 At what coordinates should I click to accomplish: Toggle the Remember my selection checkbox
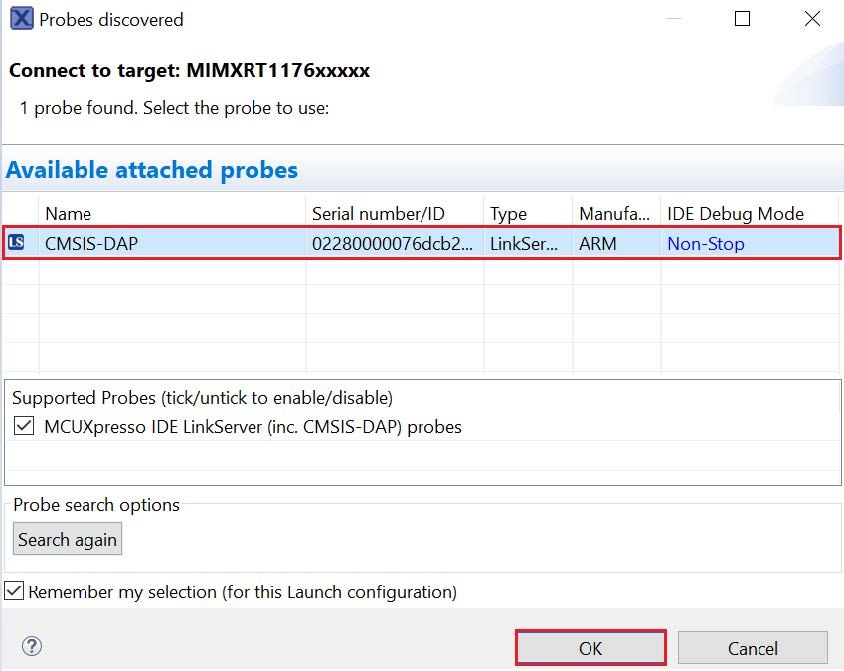[x=15, y=591]
